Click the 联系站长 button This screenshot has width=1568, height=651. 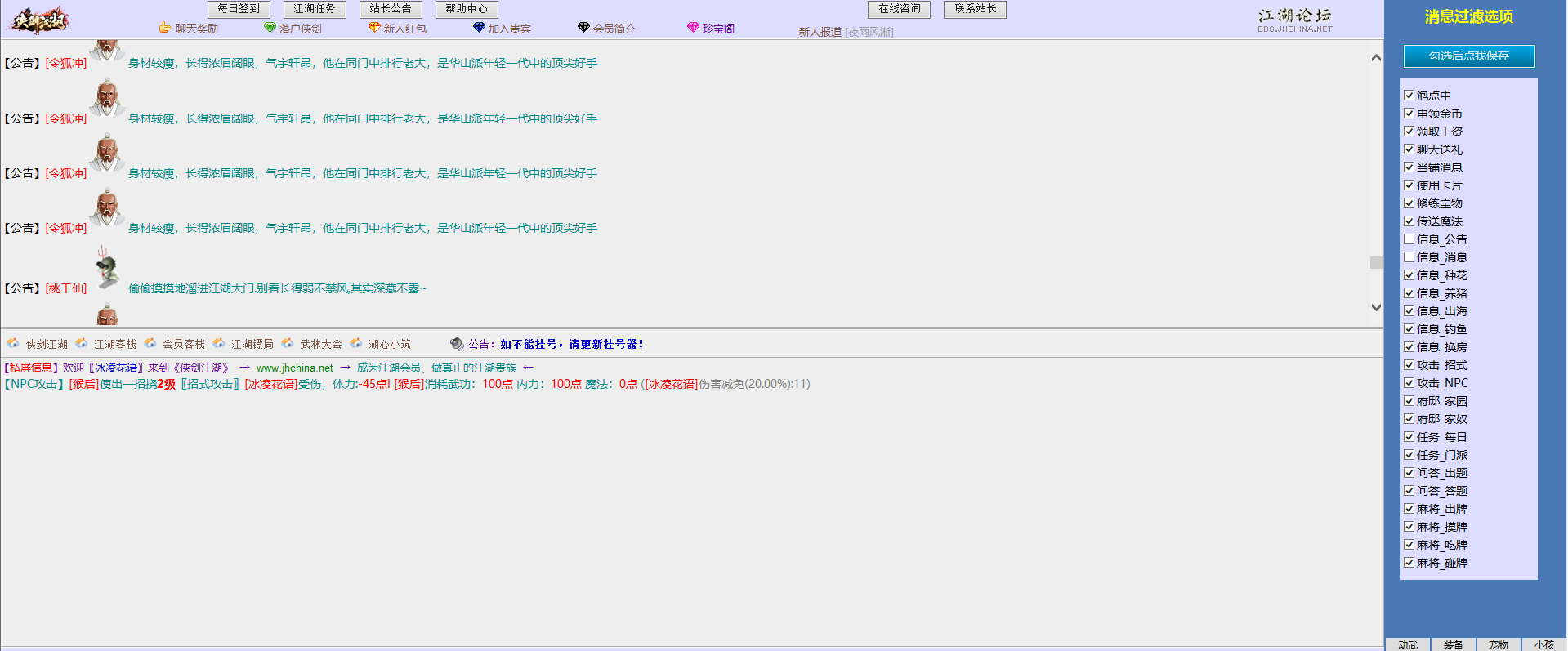pyautogui.click(x=975, y=9)
